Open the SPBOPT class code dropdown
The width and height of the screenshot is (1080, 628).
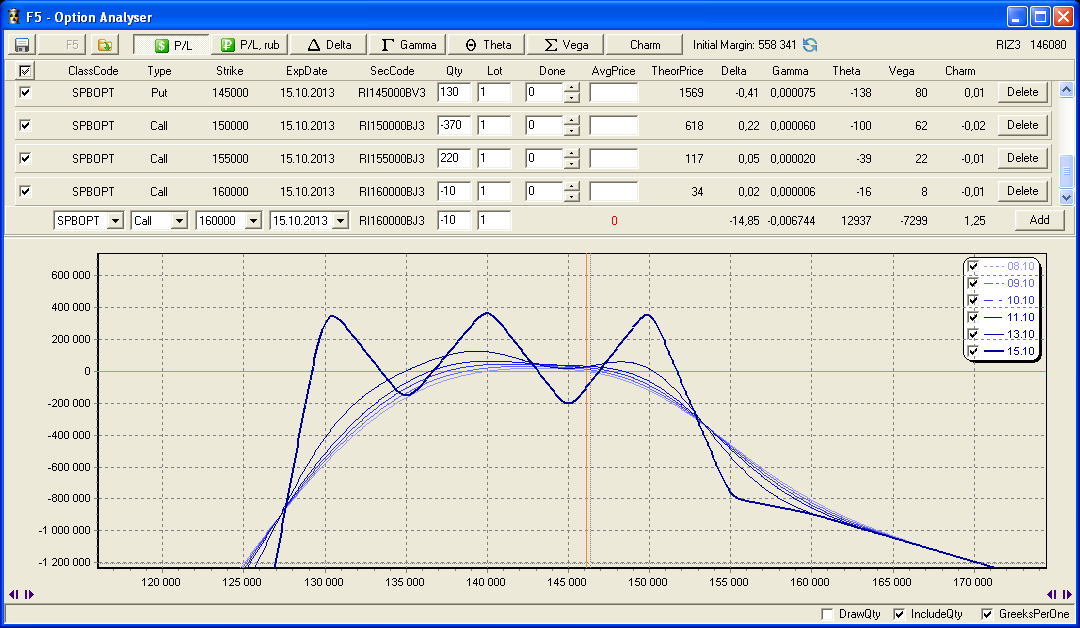(x=114, y=221)
